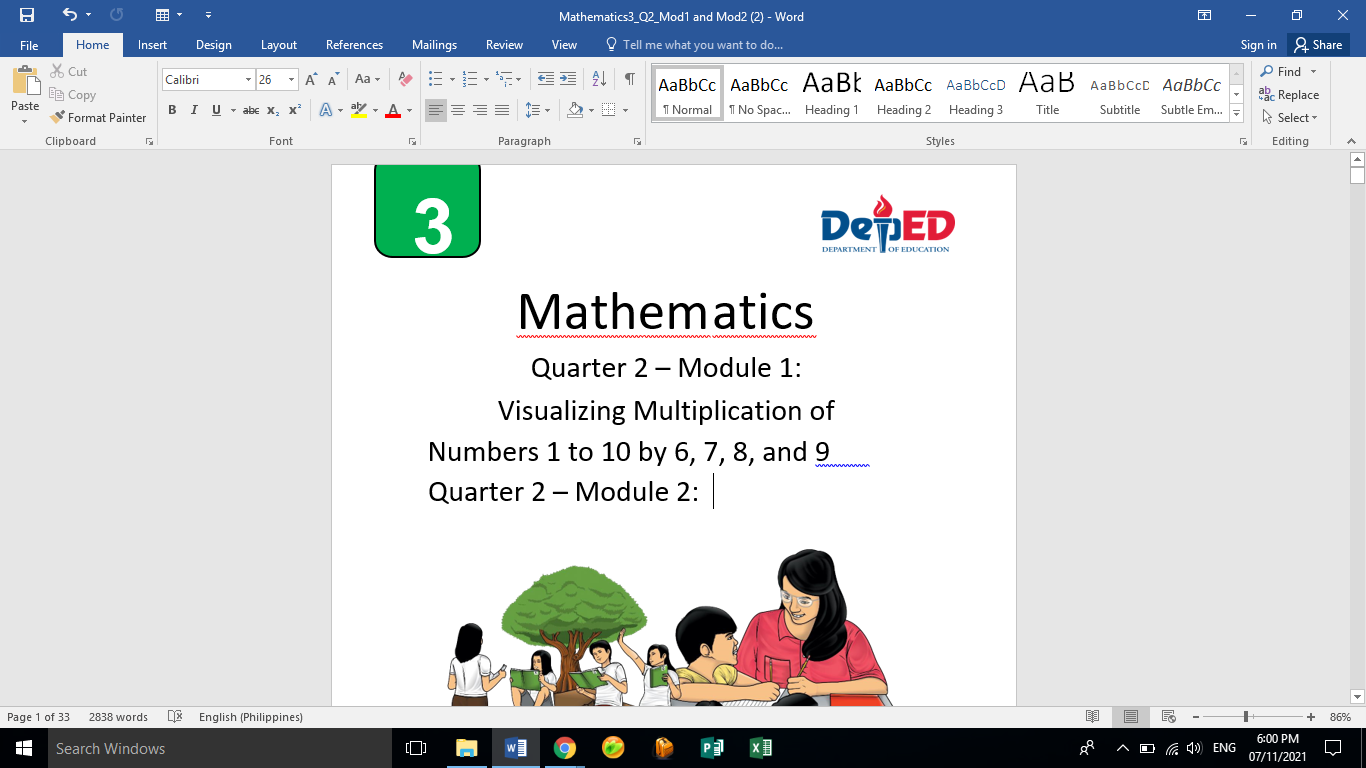The width and height of the screenshot is (1366, 768).
Task: Center align the text
Action: (458, 110)
